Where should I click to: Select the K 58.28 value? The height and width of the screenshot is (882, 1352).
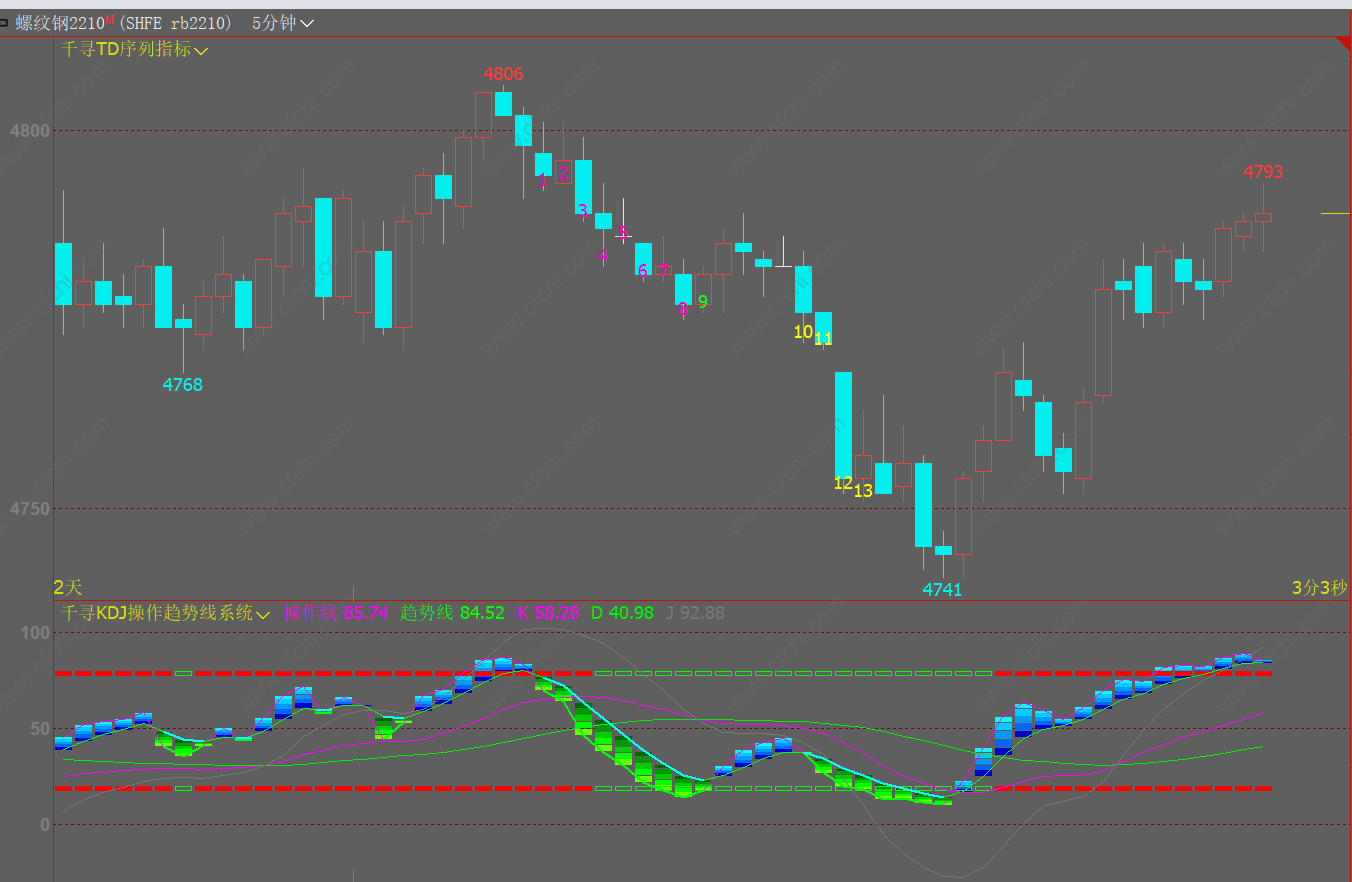tap(548, 613)
